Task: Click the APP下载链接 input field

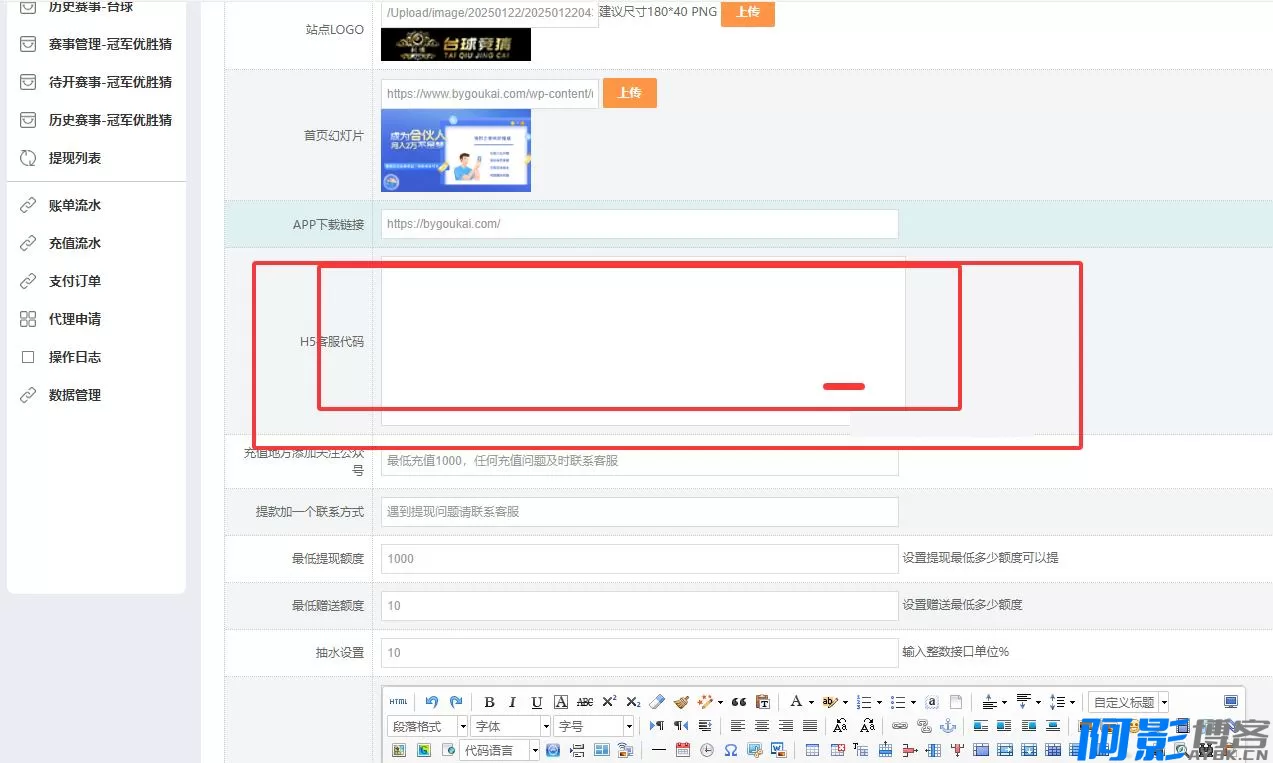Action: (x=639, y=224)
